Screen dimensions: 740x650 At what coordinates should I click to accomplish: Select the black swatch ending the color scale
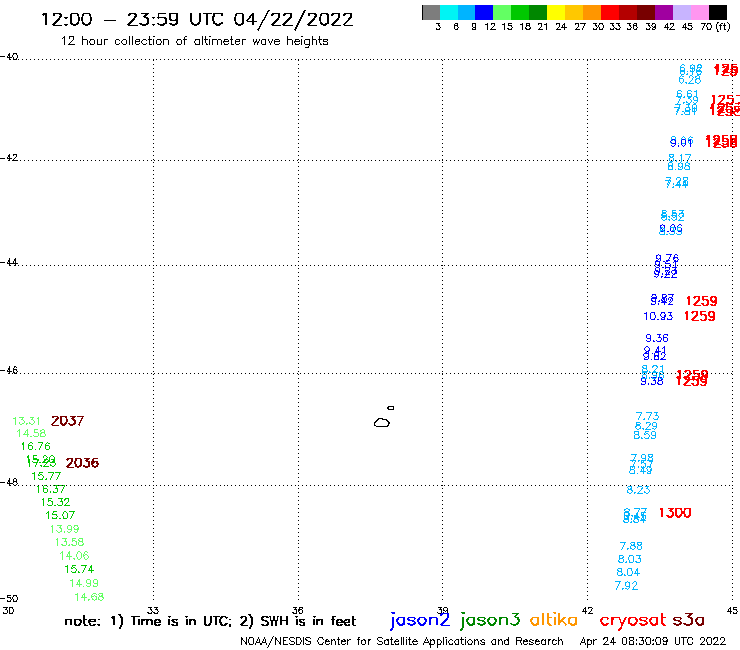click(x=718, y=12)
